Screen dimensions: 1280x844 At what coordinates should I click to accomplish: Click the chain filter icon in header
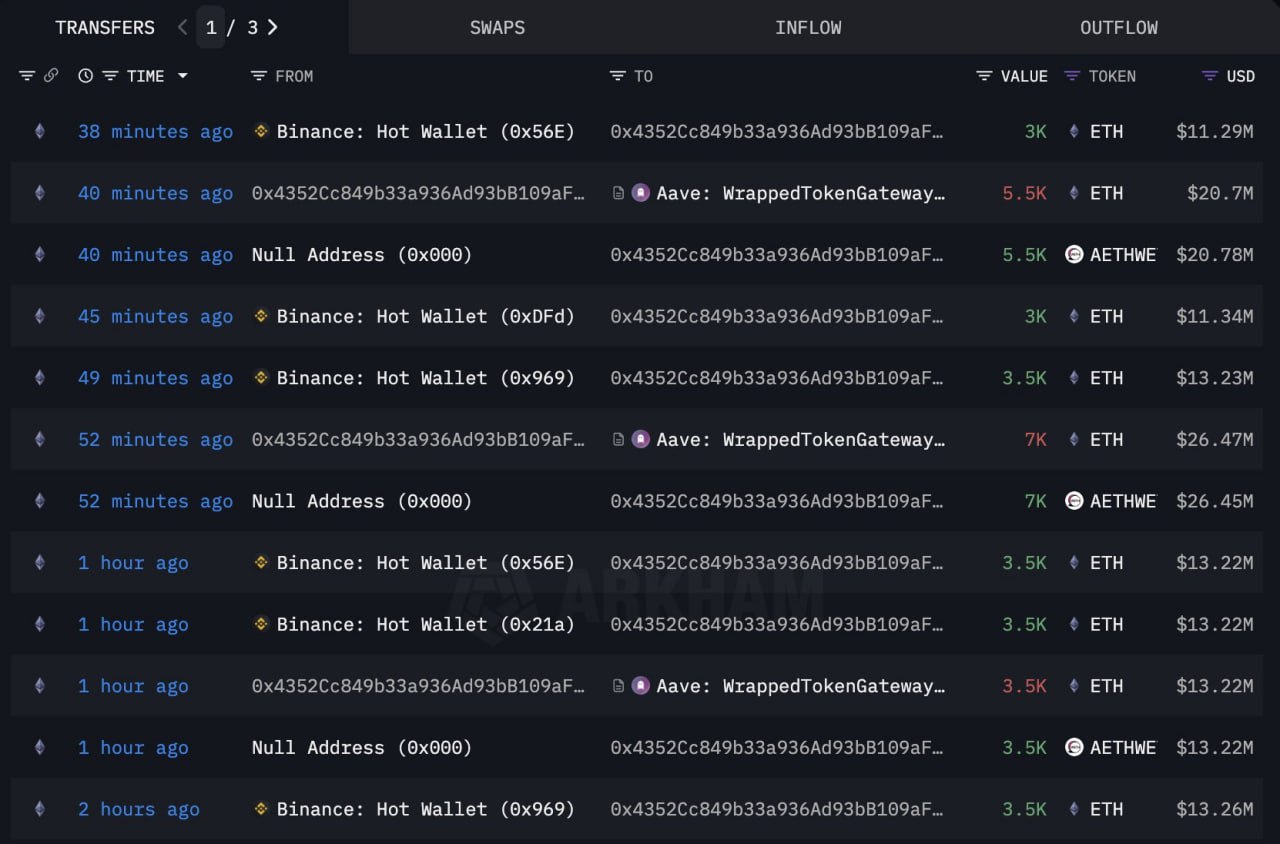[27, 76]
